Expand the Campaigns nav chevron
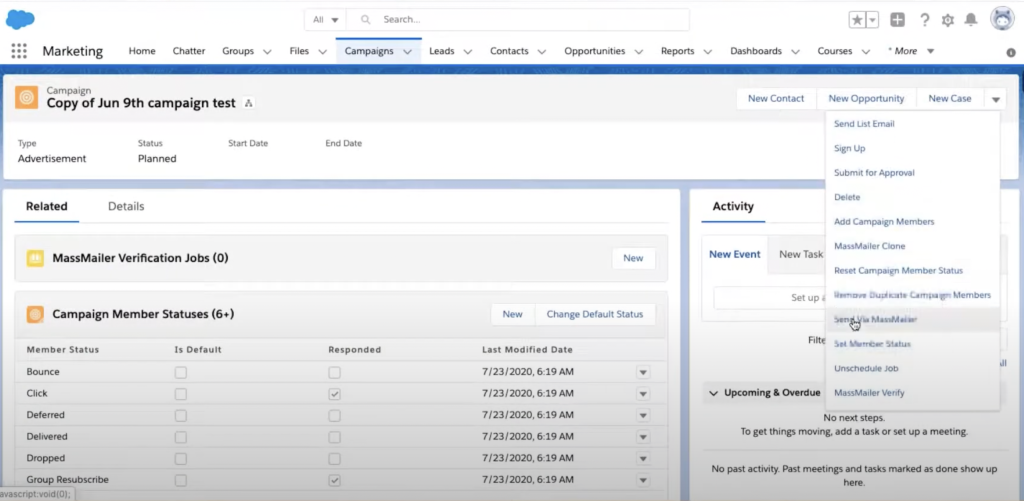Screen dimensions: 1024x501 (x=408, y=52)
